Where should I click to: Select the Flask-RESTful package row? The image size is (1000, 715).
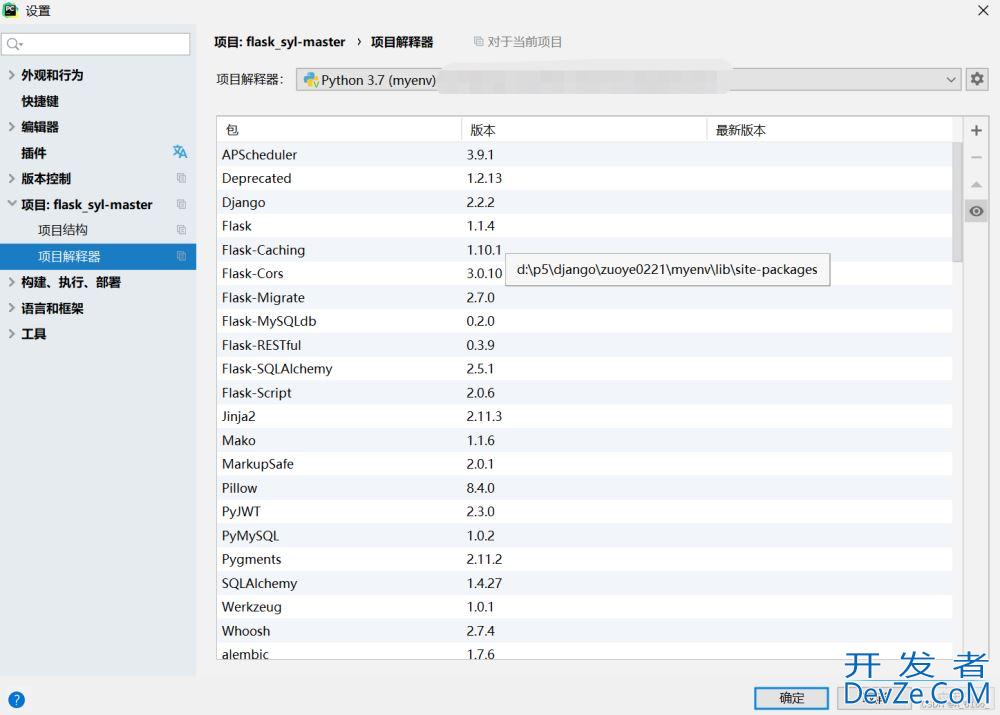click(x=585, y=345)
